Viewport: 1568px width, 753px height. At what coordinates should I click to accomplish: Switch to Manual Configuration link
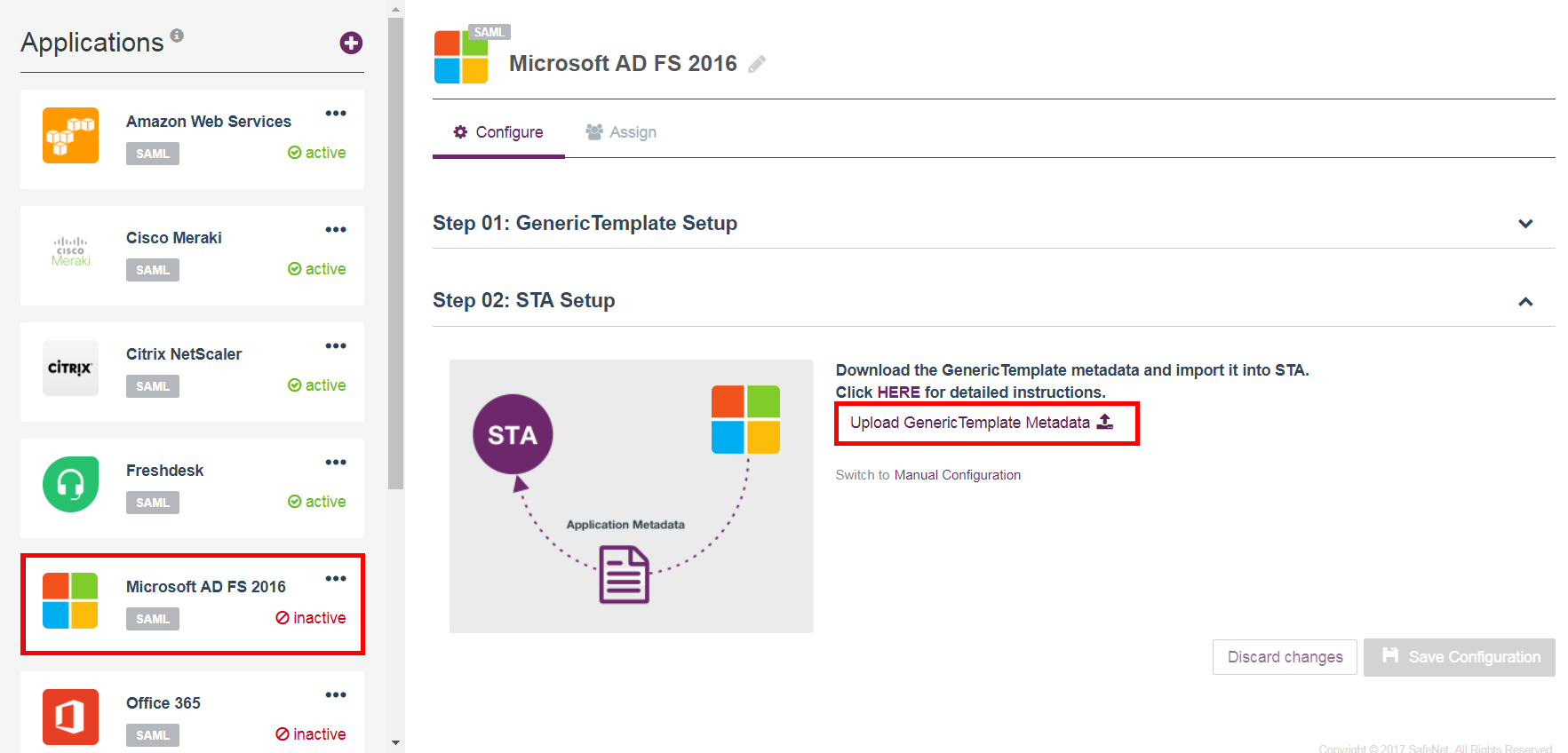point(958,475)
